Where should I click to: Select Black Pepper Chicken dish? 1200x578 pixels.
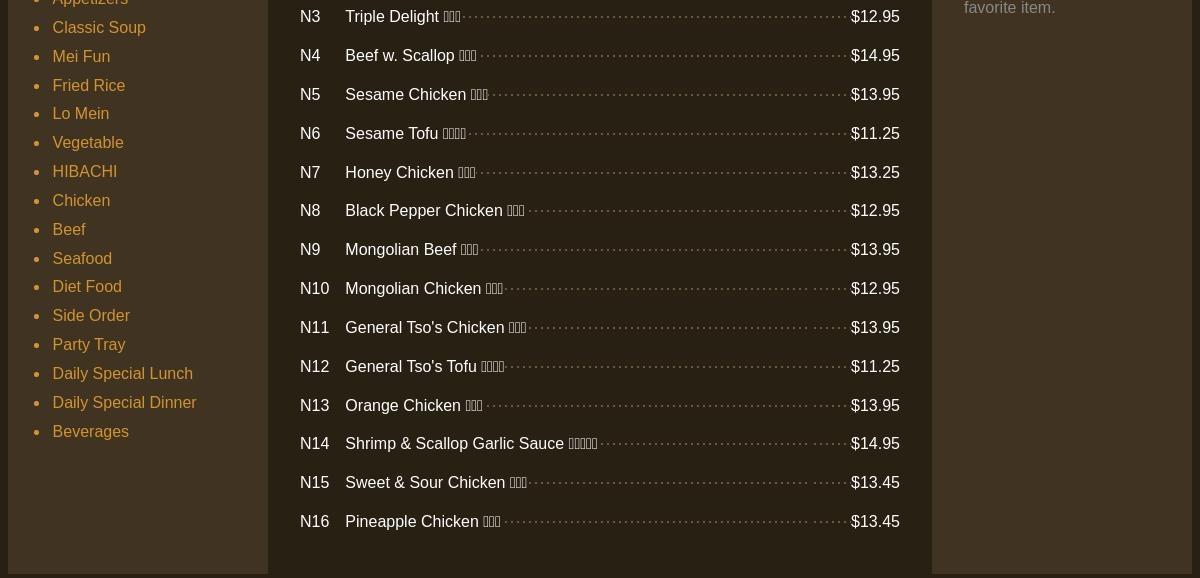pos(423,211)
